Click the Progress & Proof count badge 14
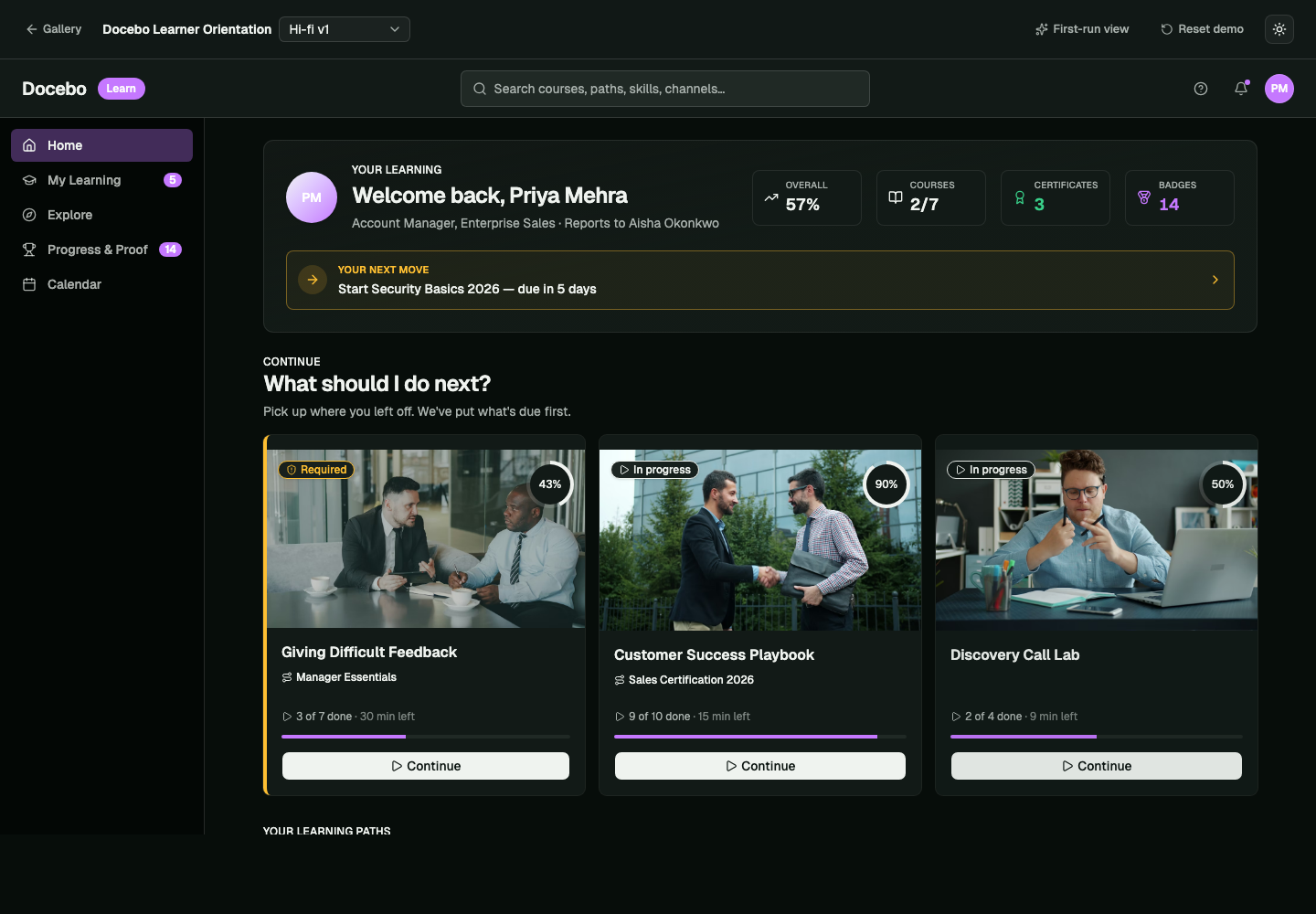This screenshot has width=1316, height=914. [171, 250]
